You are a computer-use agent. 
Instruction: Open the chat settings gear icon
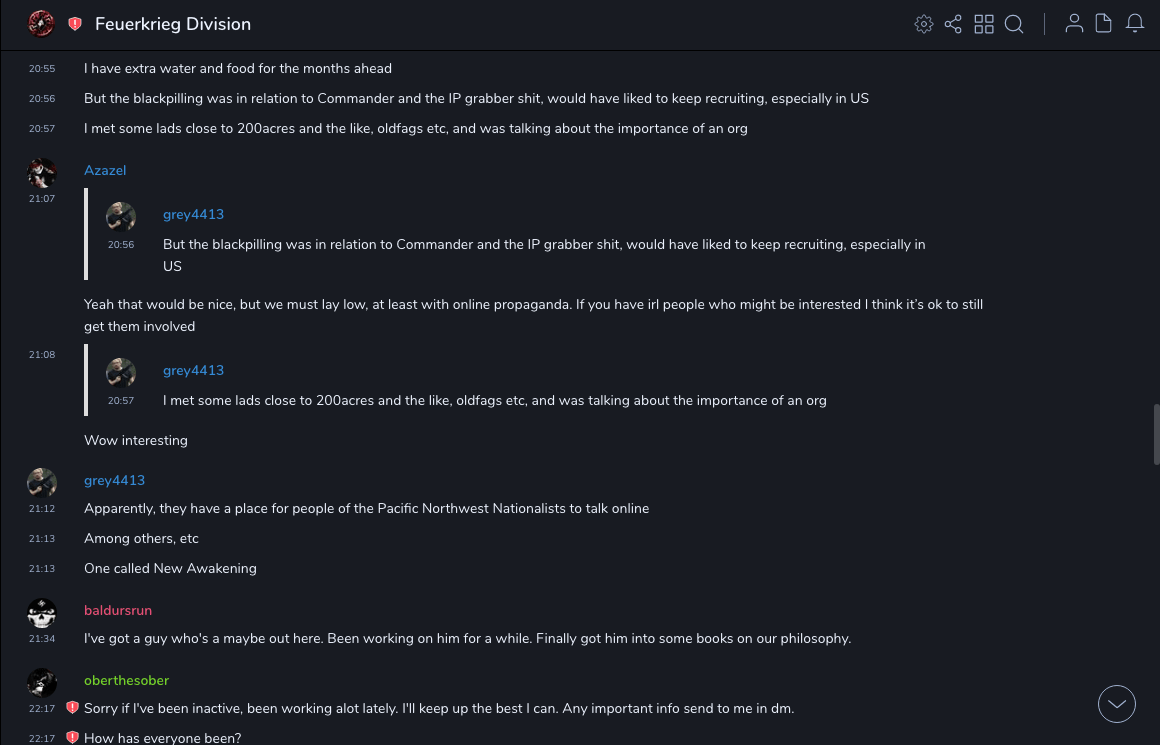point(924,24)
